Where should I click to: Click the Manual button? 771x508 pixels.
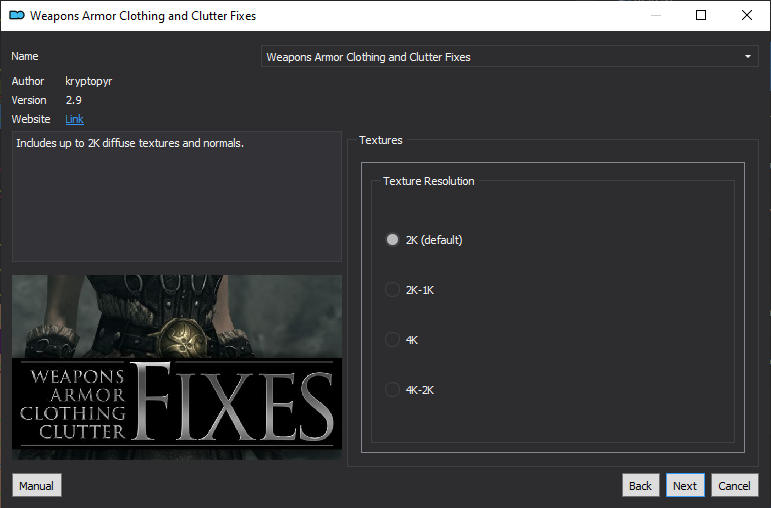pyautogui.click(x=37, y=485)
